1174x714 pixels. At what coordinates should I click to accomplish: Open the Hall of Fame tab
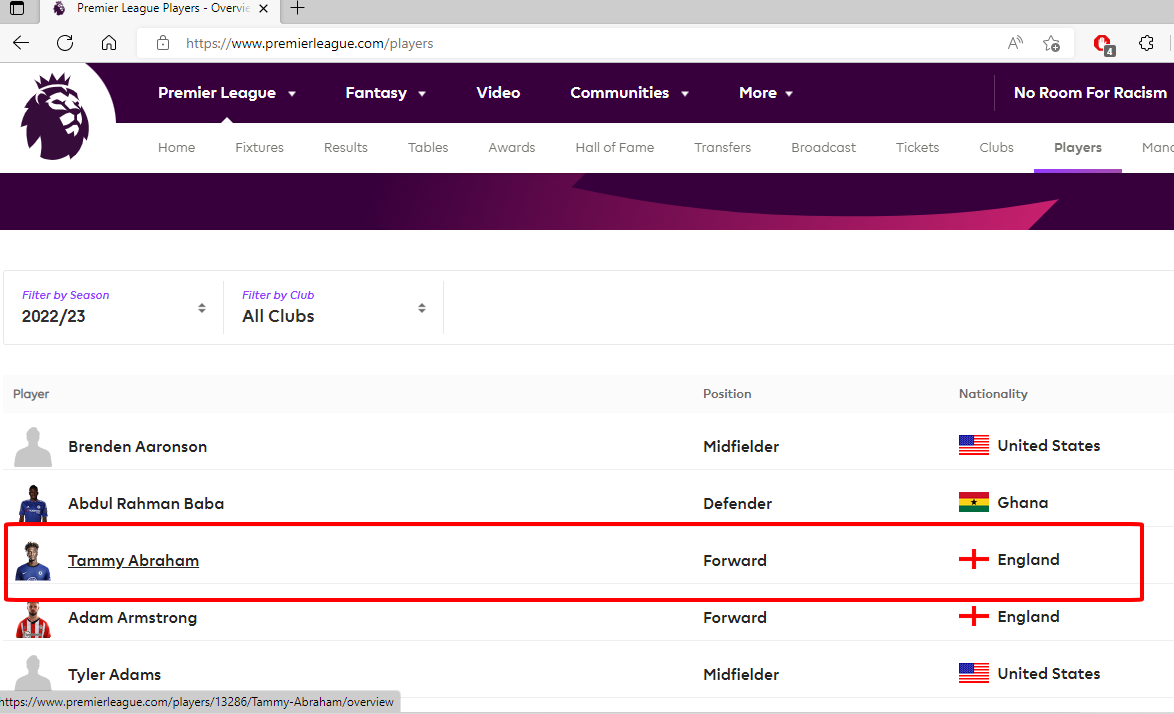click(x=615, y=147)
